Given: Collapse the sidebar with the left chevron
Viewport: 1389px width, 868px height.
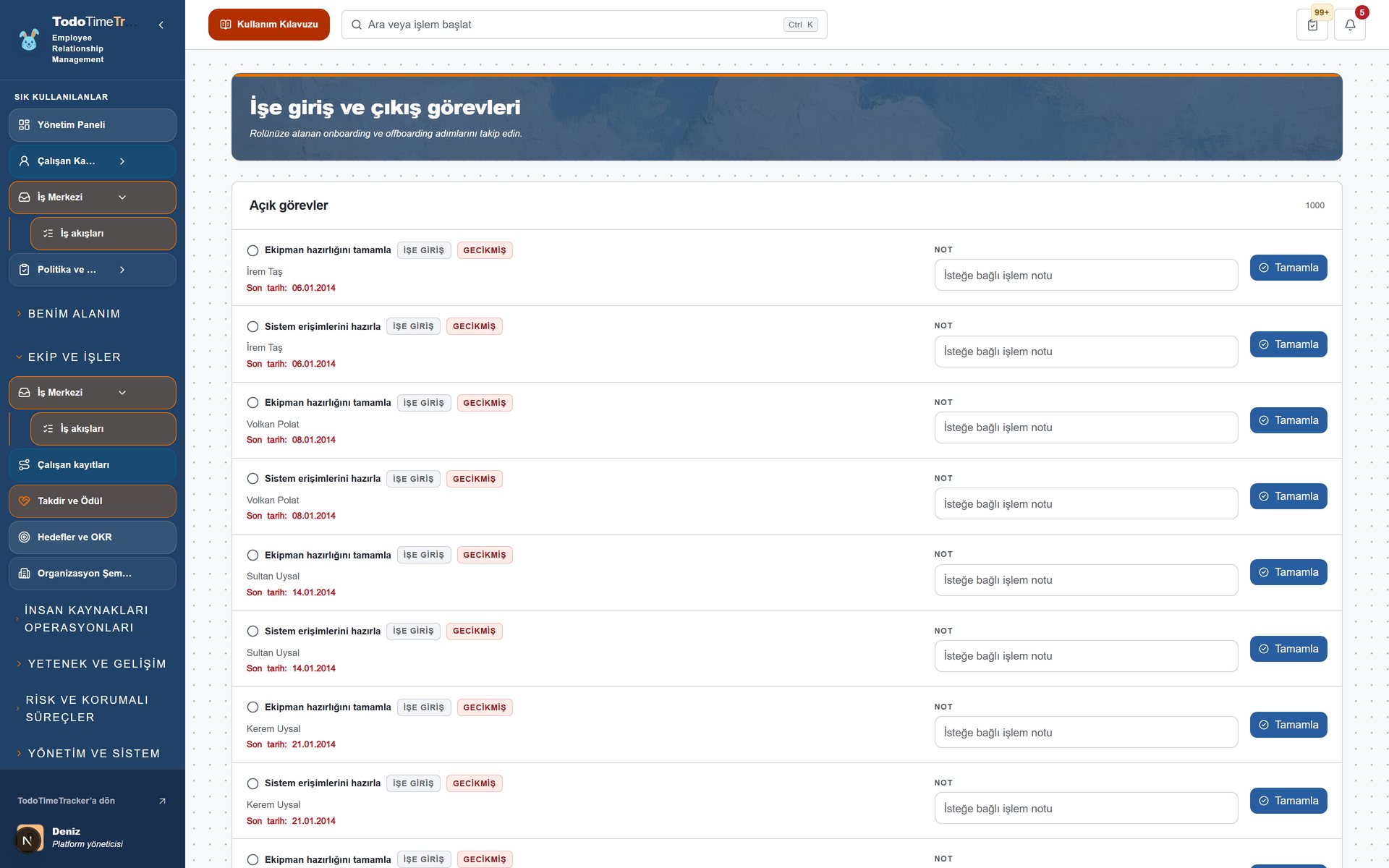Looking at the screenshot, I should coord(161,25).
